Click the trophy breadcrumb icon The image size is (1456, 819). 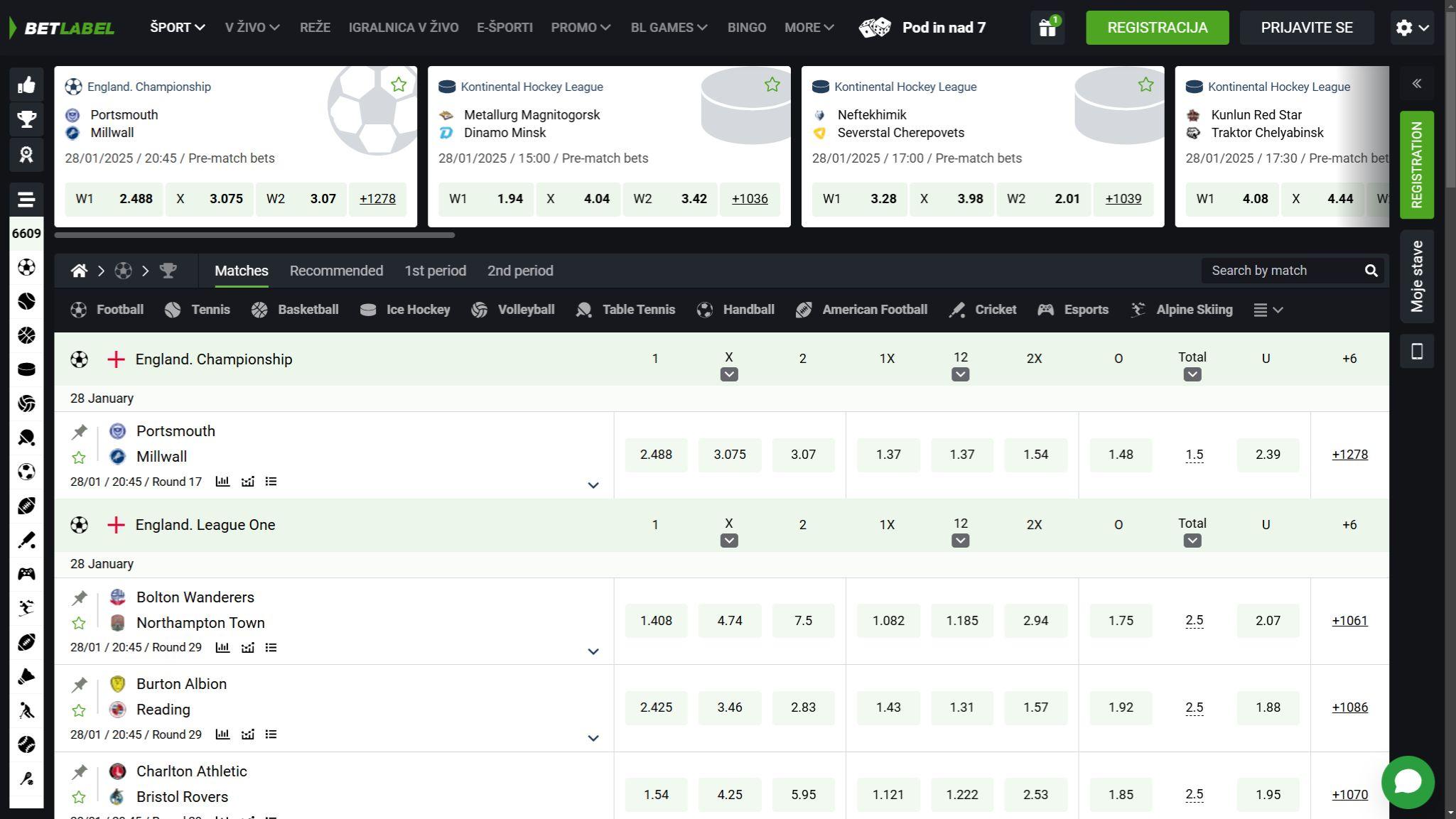pyautogui.click(x=168, y=271)
